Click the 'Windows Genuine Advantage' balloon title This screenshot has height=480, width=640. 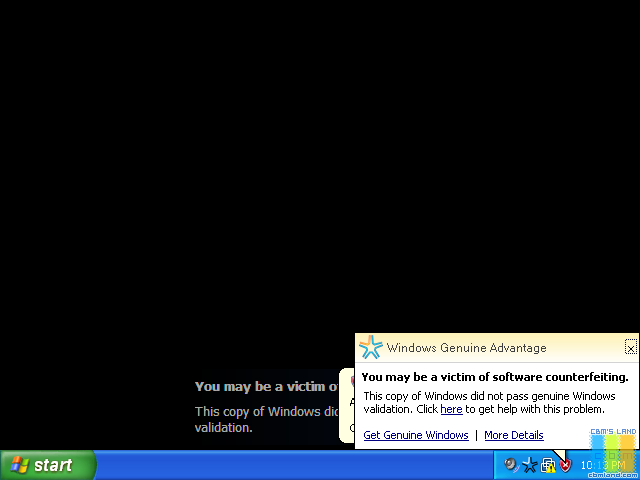(467, 348)
